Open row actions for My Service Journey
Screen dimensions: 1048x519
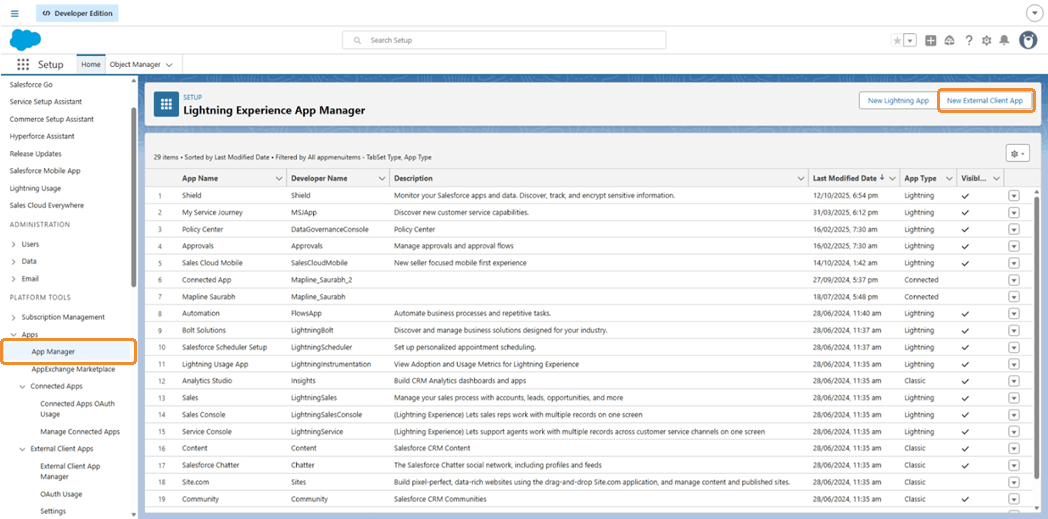[1013, 212]
